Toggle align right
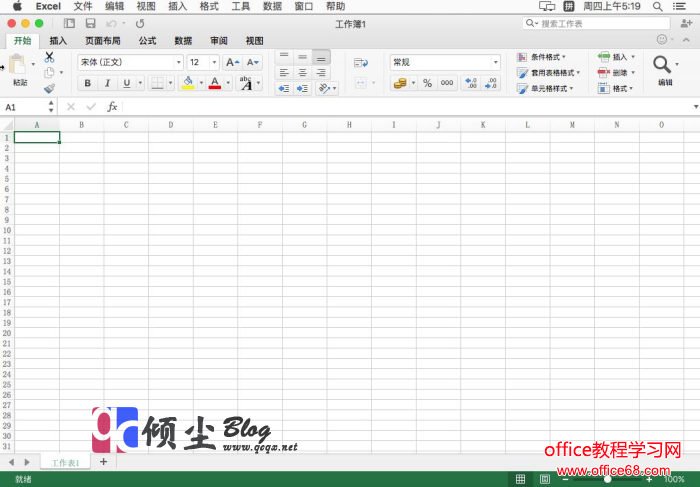Screen dimensions: 700x487 point(321,72)
